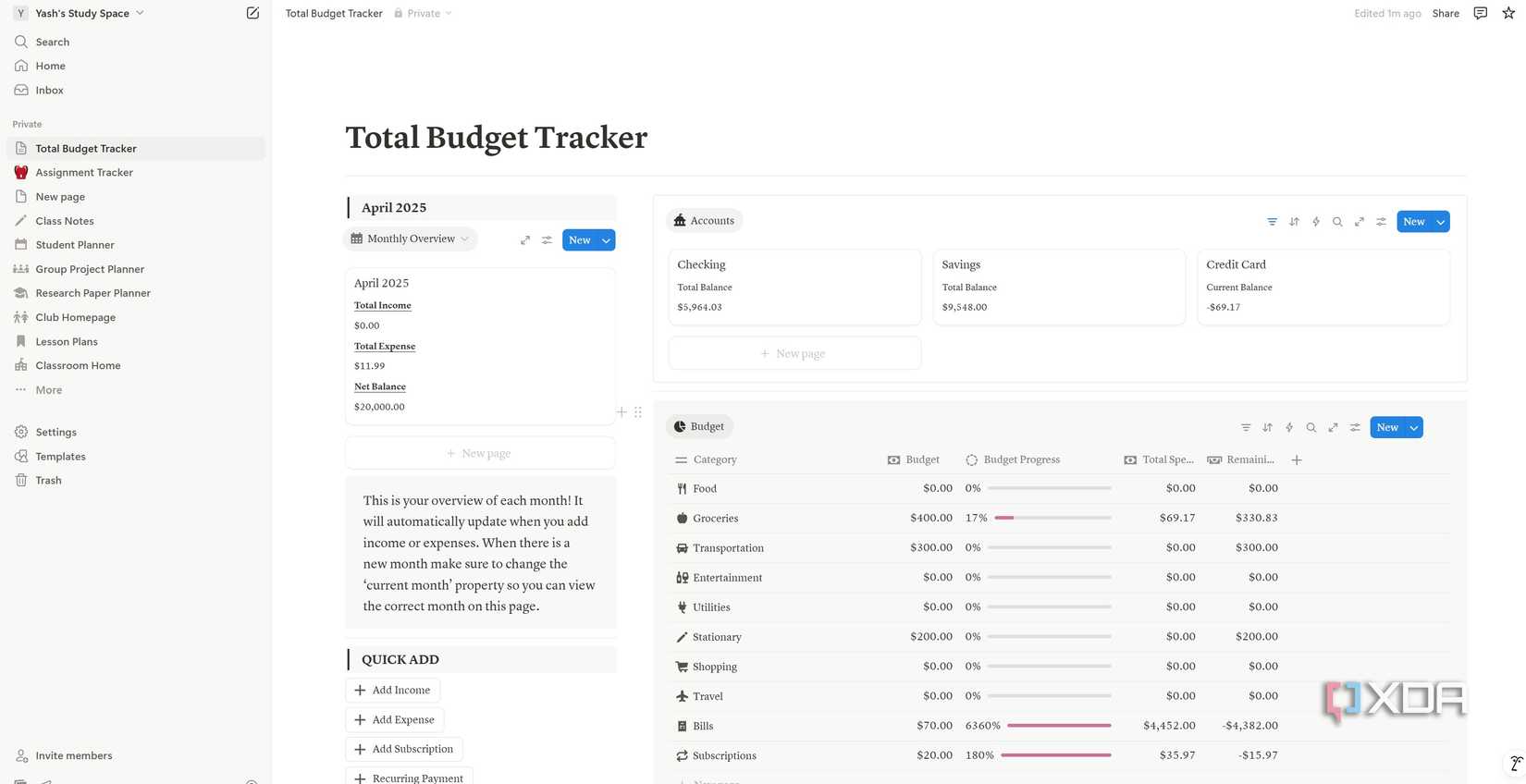Expand Monthly Overview database full page
The height and width of the screenshot is (784, 1526).
[525, 240]
